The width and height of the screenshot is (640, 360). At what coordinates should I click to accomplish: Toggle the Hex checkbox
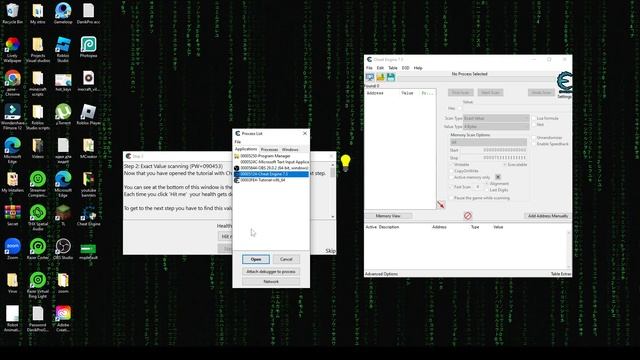pyautogui.click(x=460, y=108)
